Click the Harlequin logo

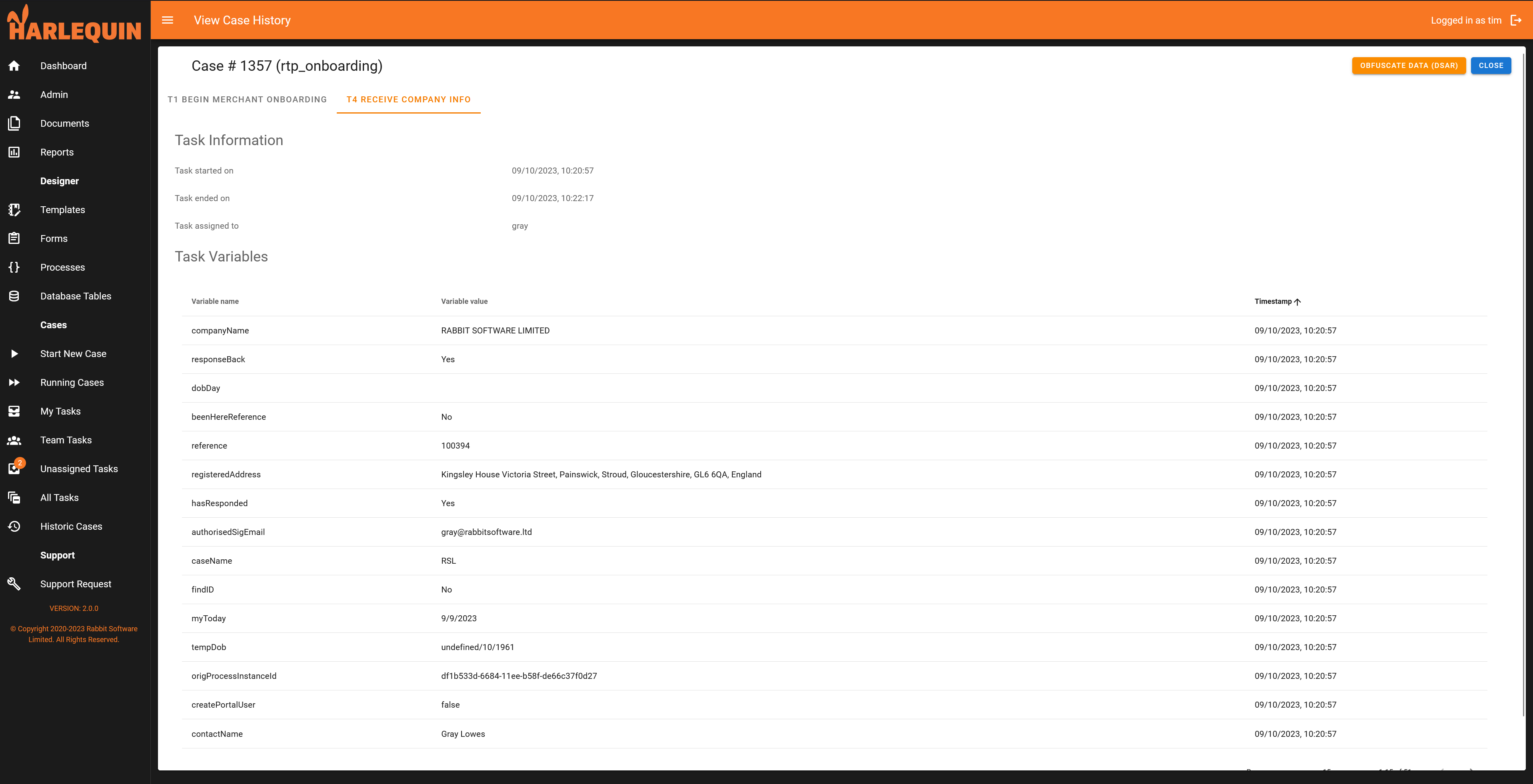pos(74,23)
